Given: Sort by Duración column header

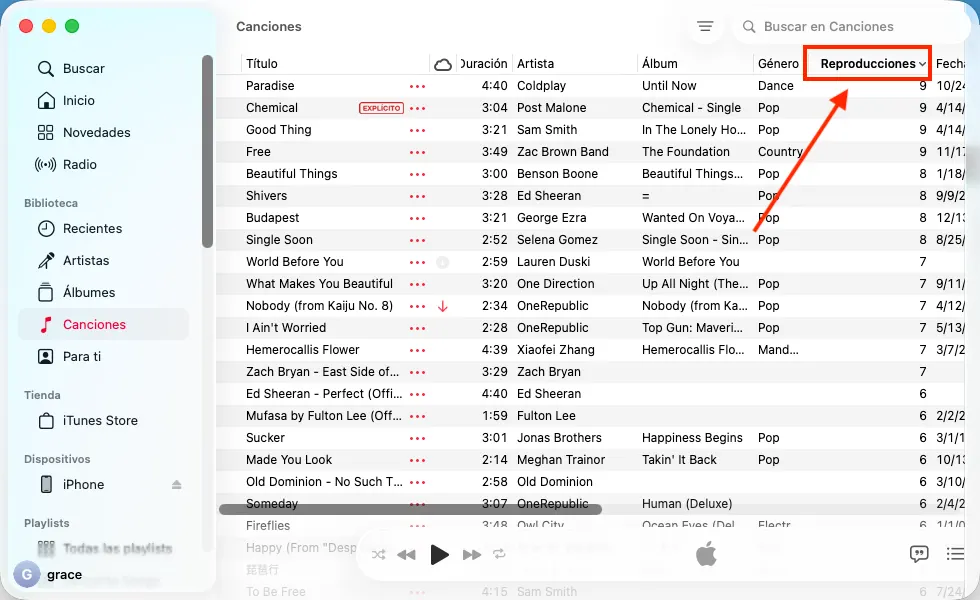Looking at the screenshot, I should pos(484,64).
